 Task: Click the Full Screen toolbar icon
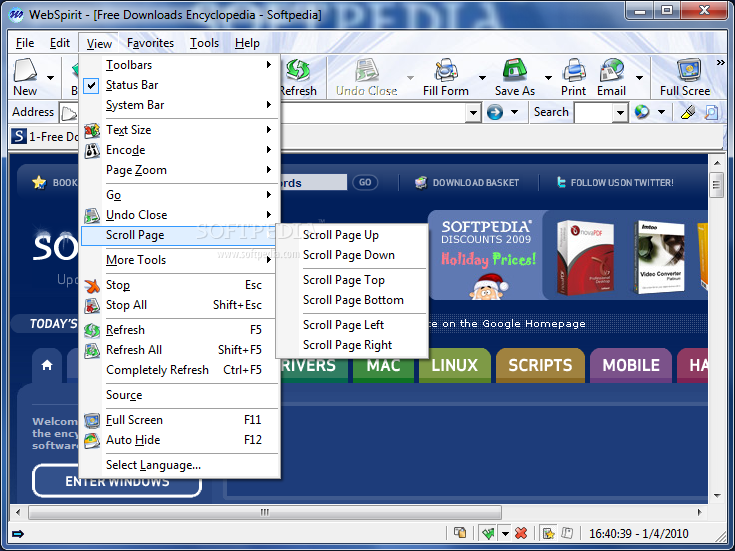(x=689, y=70)
